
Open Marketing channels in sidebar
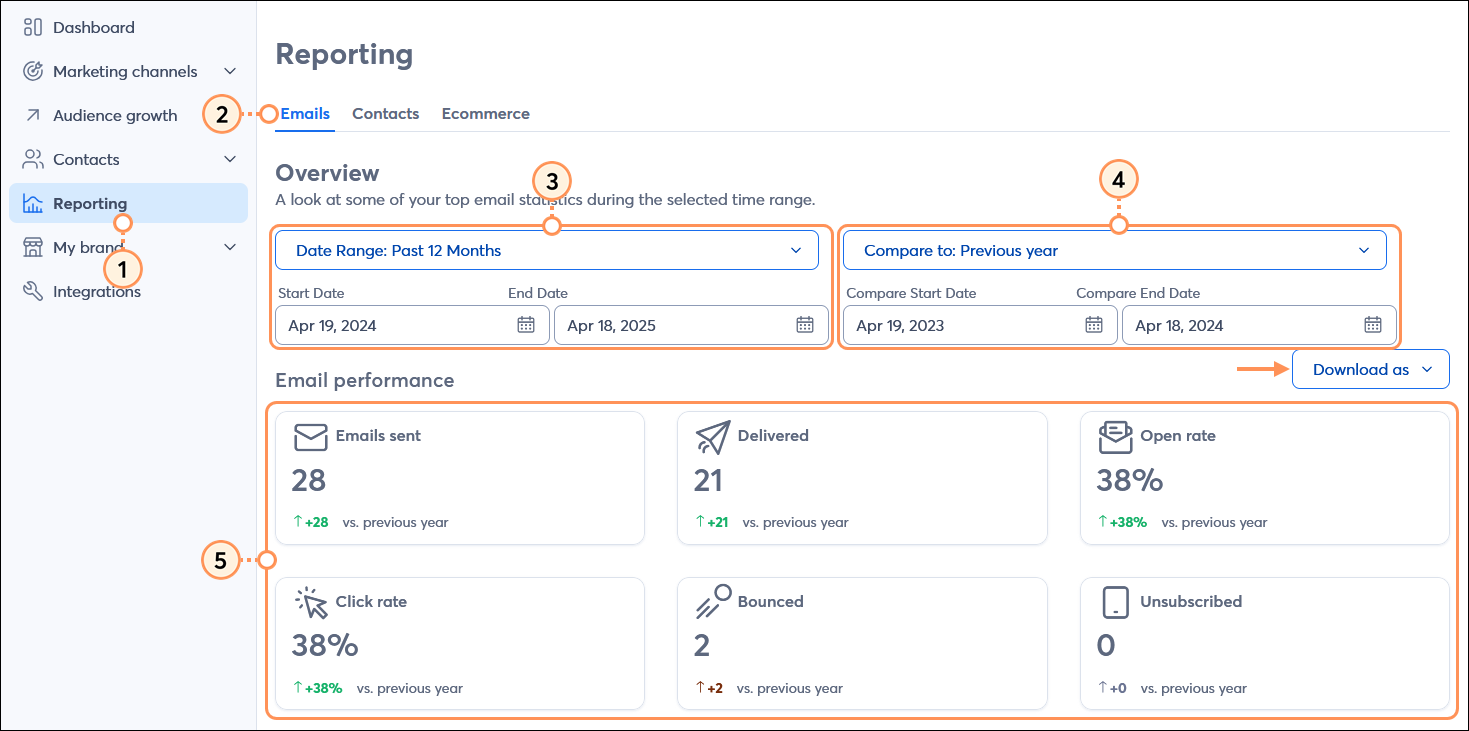125,71
